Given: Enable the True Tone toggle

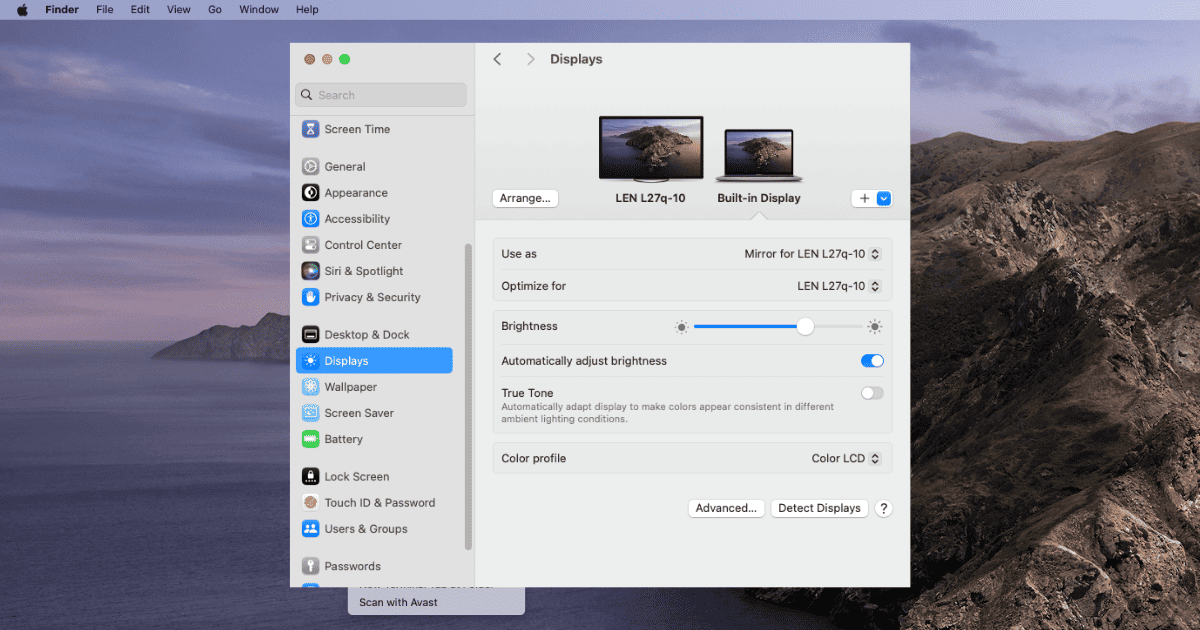Looking at the screenshot, I should pyautogui.click(x=872, y=393).
